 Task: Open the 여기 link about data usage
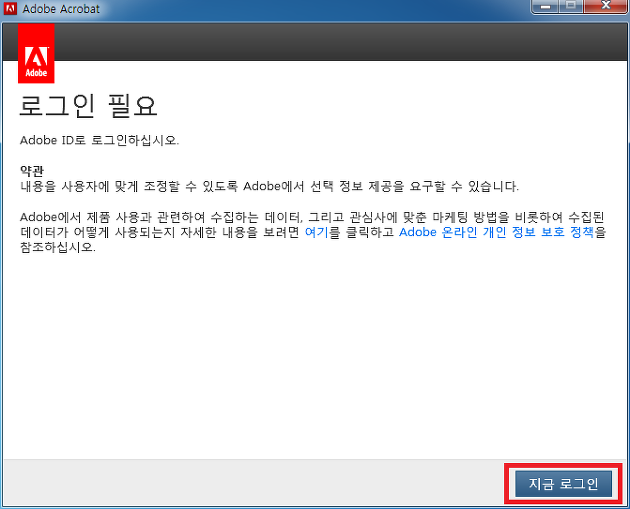(317, 232)
